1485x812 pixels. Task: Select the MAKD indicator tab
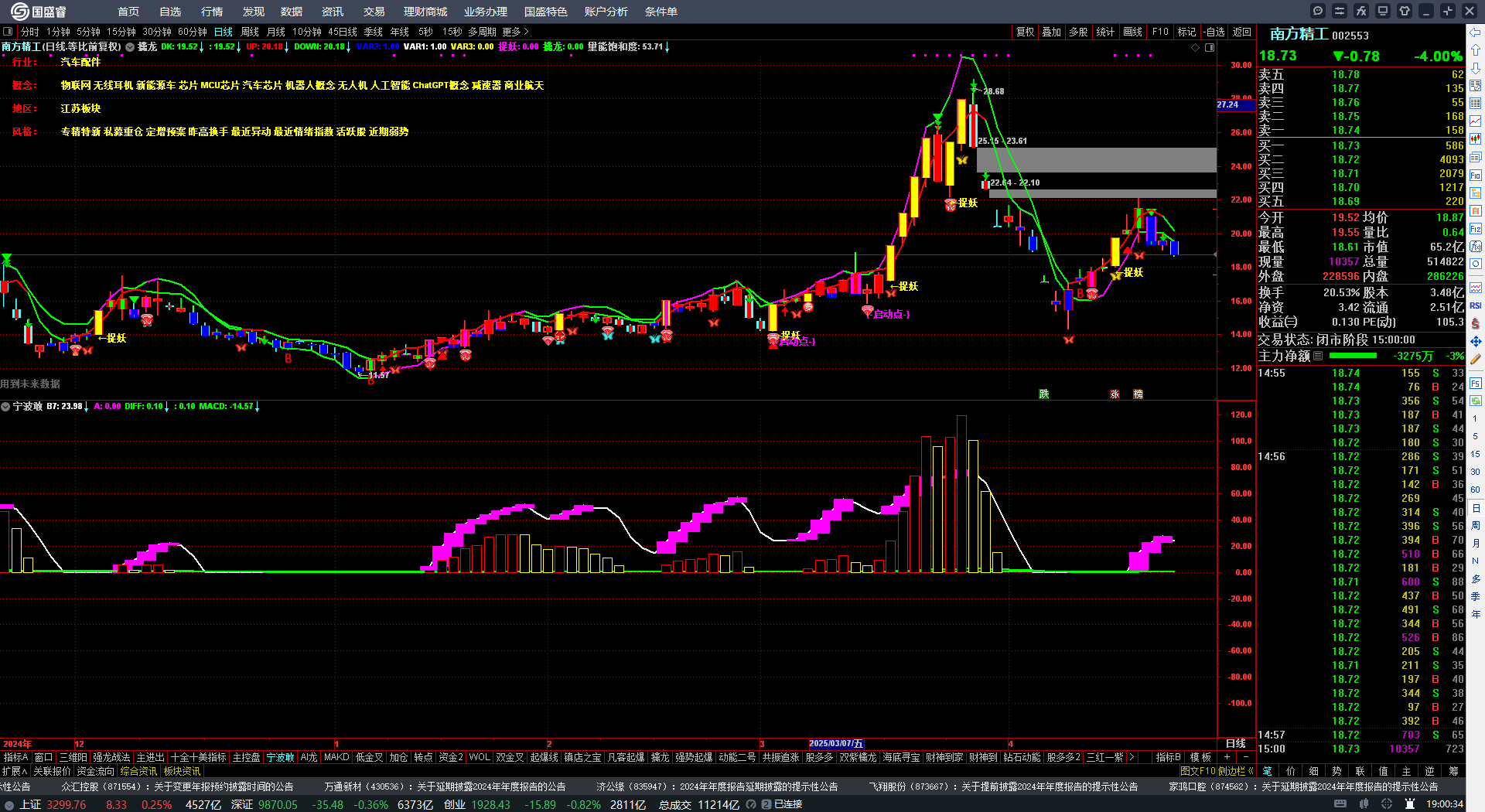tap(336, 757)
